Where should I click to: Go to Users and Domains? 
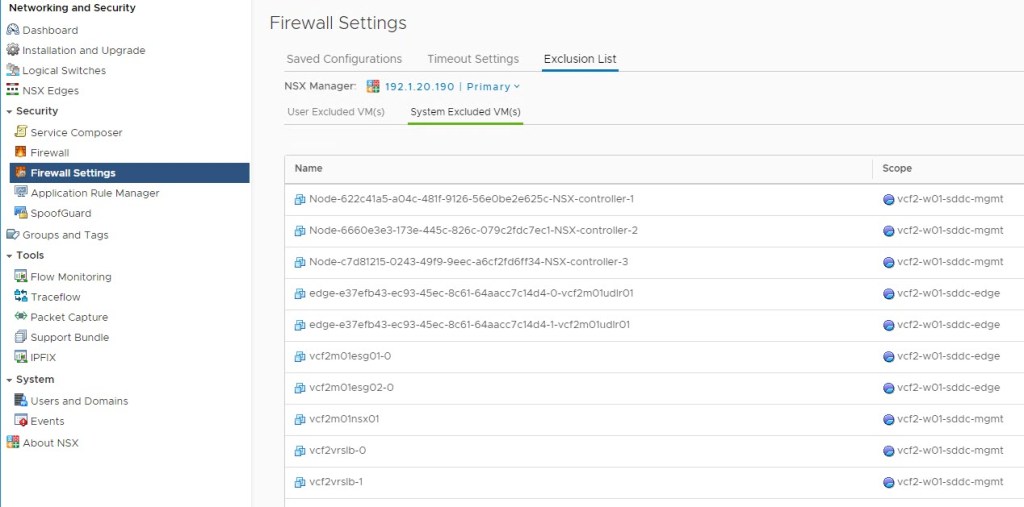point(79,401)
